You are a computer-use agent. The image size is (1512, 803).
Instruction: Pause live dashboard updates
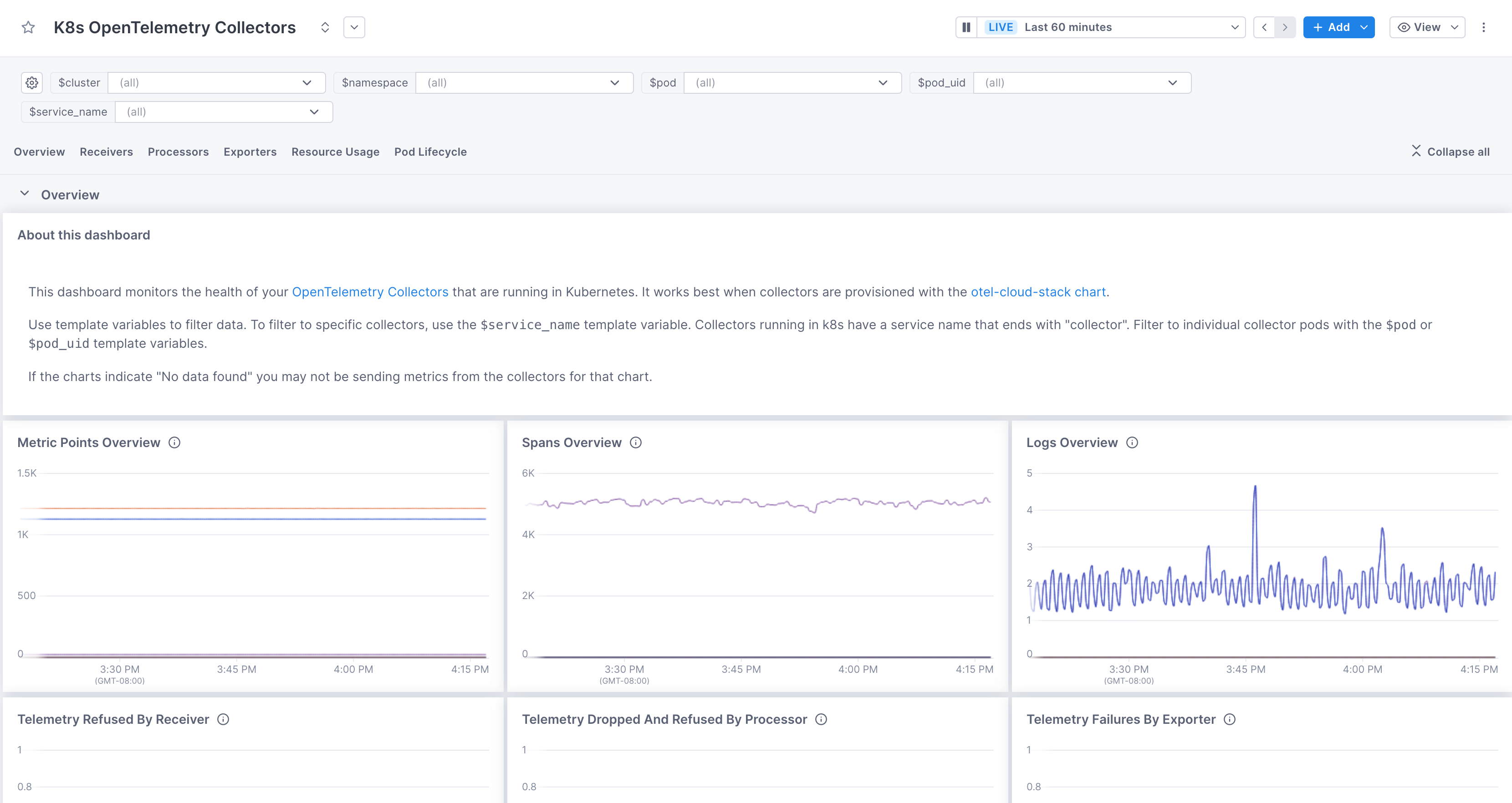966,27
